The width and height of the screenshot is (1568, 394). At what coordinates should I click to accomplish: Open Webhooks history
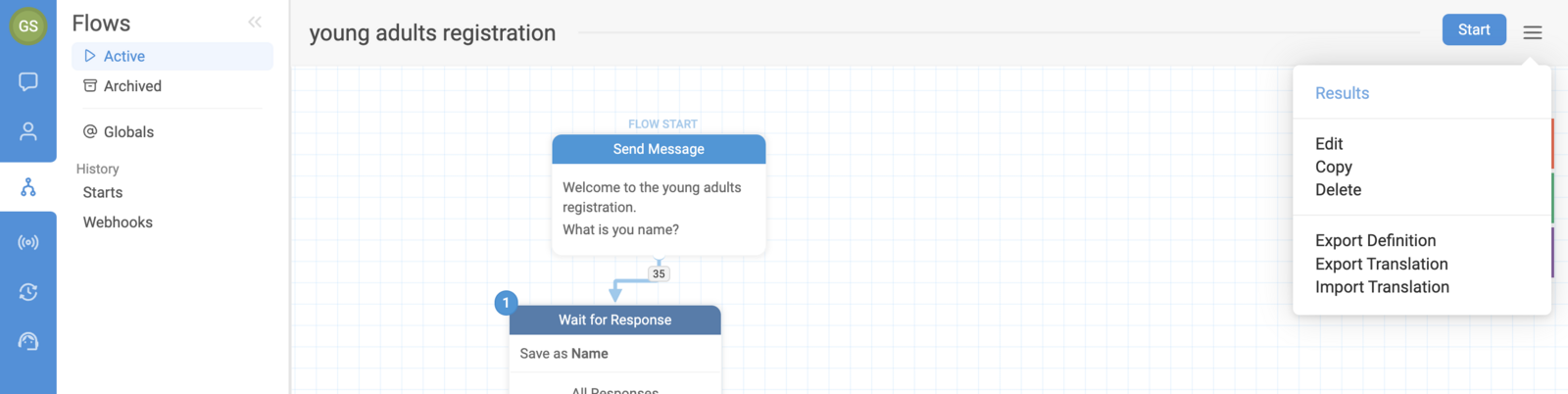(118, 222)
